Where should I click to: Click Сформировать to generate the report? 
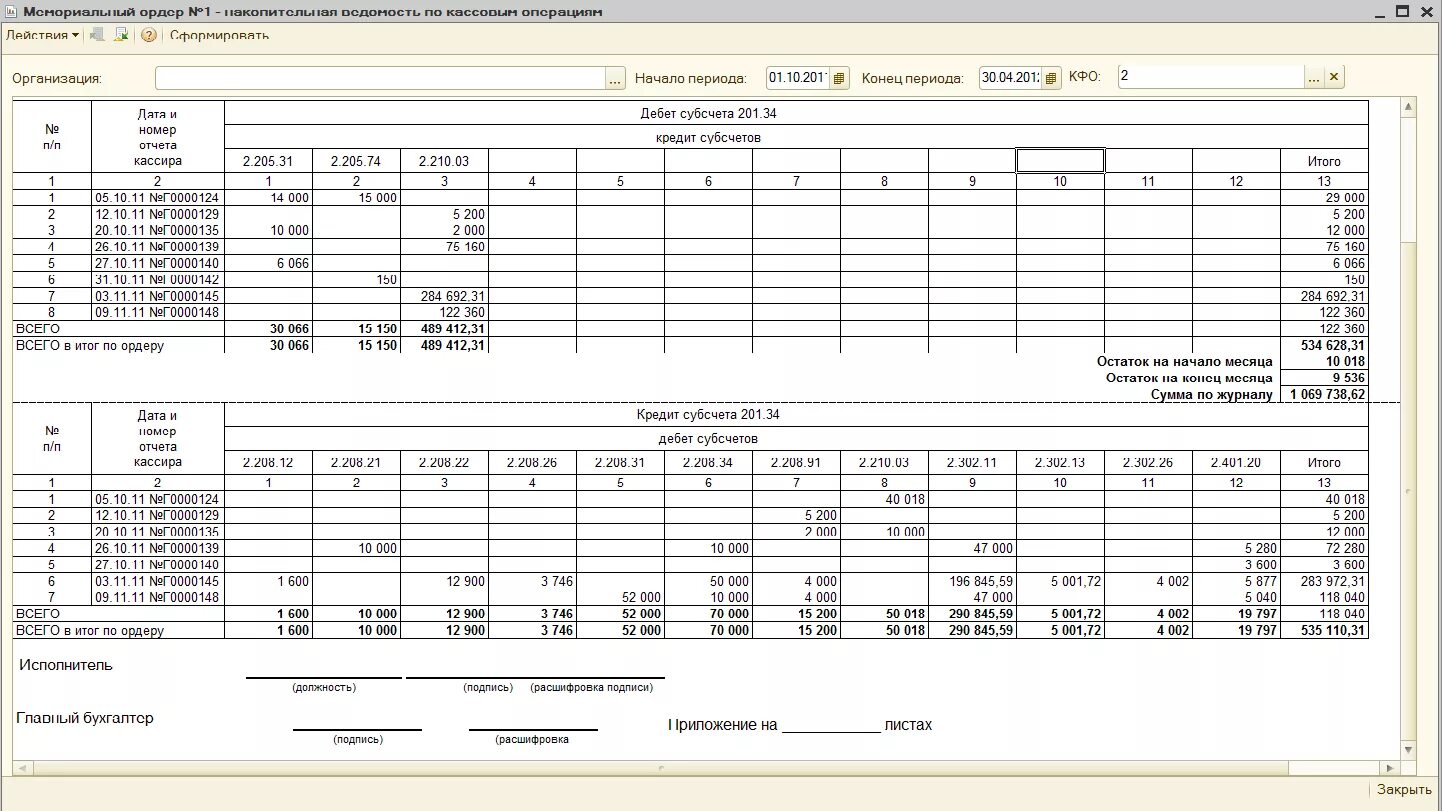219,35
